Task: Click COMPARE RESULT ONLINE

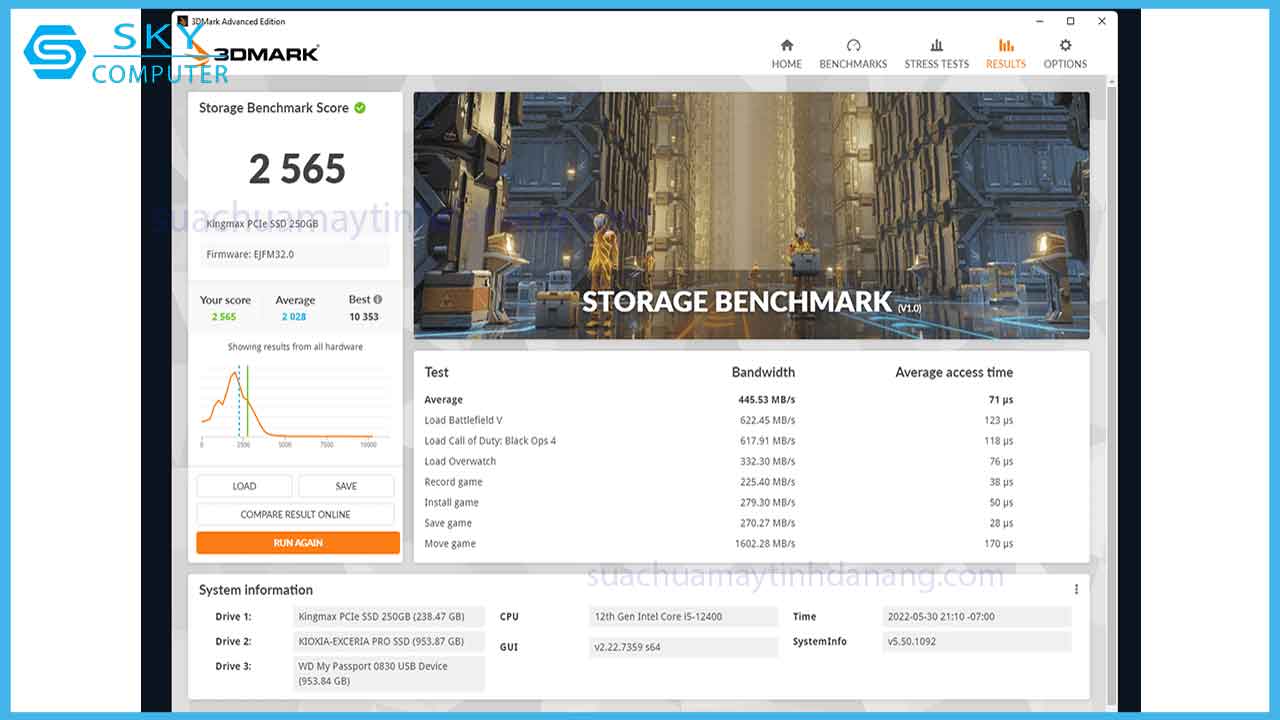Action: click(x=295, y=513)
